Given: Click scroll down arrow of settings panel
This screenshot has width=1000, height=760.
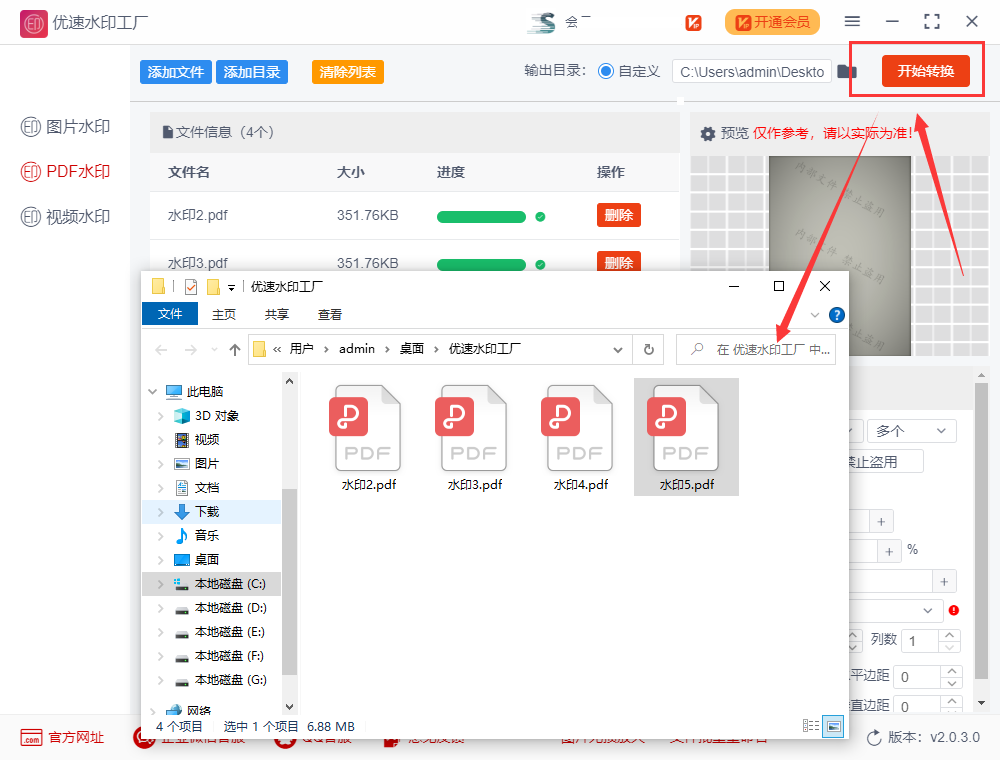Looking at the screenshot, I should (982, 703).
